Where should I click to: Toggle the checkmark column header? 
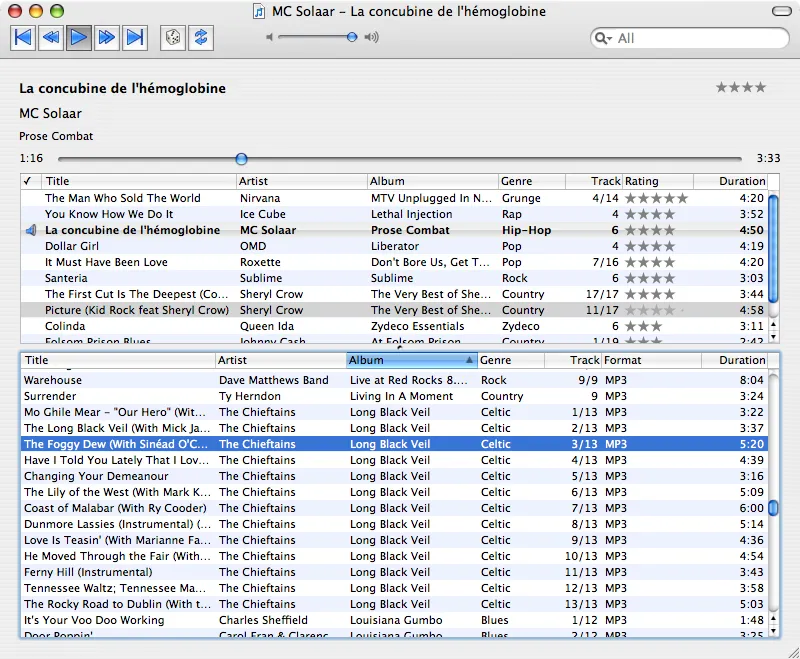[28, 181]
